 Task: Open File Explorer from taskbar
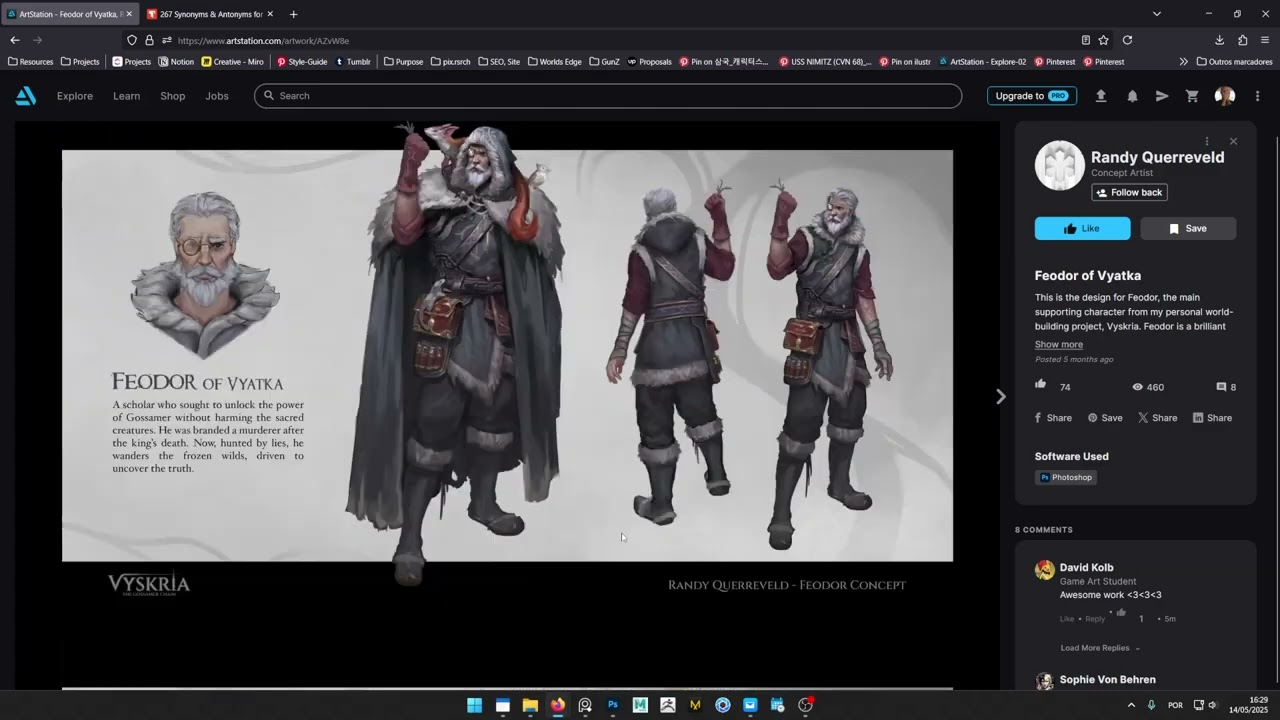tap(530, 705)
